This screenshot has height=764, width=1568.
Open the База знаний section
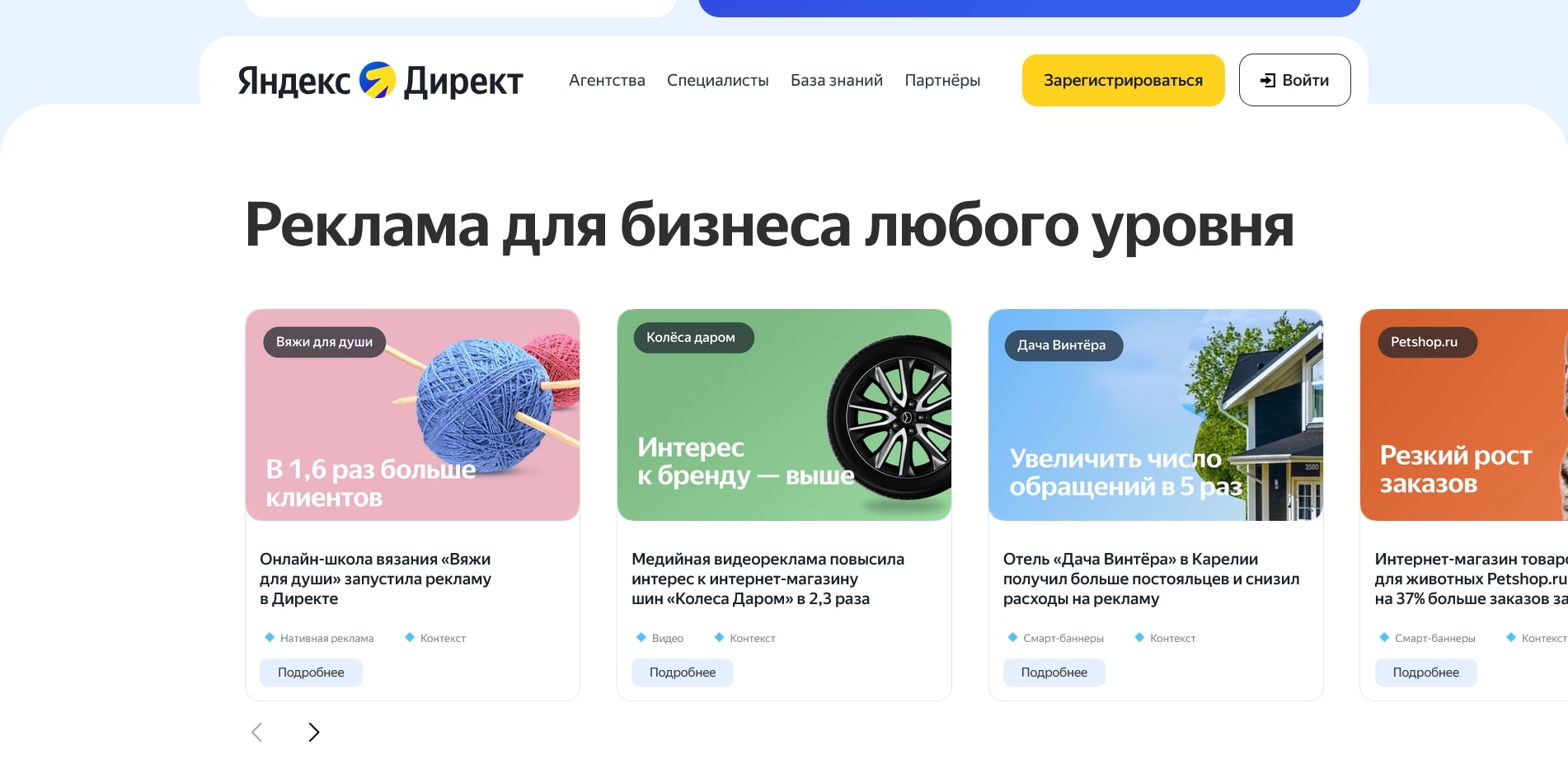coord(836,80)
